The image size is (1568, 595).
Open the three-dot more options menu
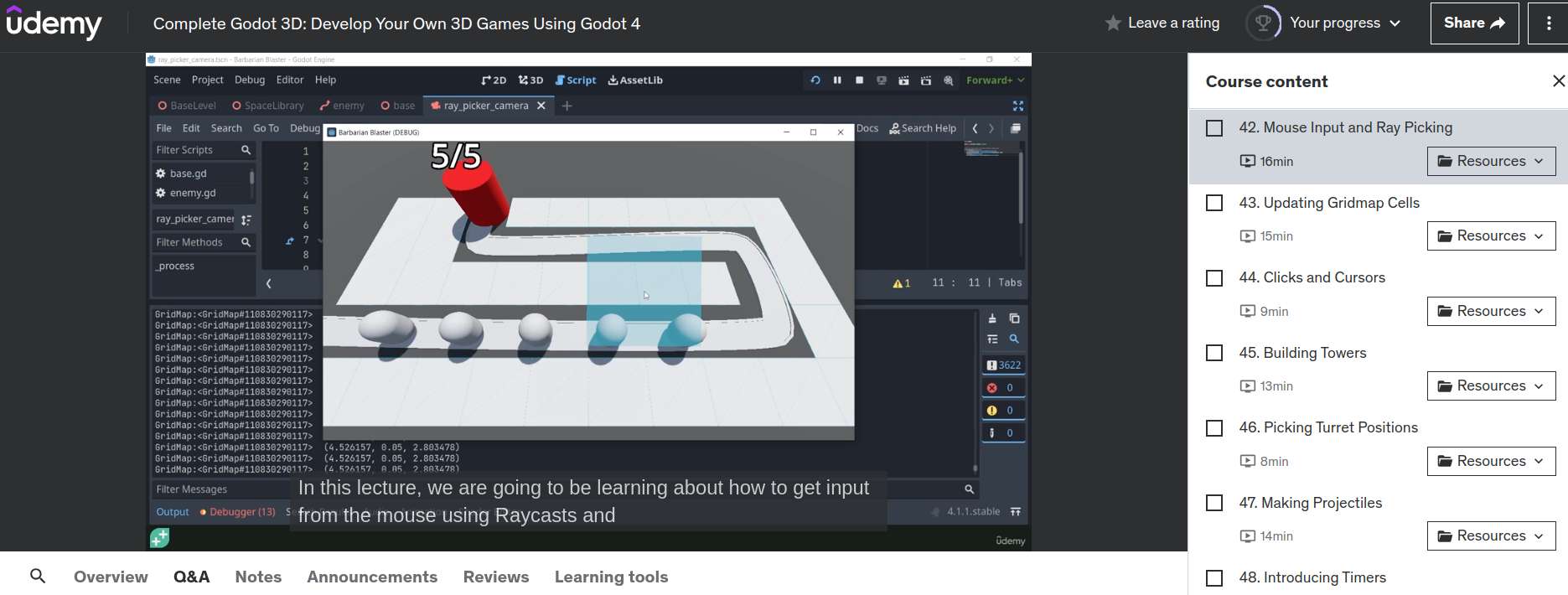click(x=1549, y=23)
